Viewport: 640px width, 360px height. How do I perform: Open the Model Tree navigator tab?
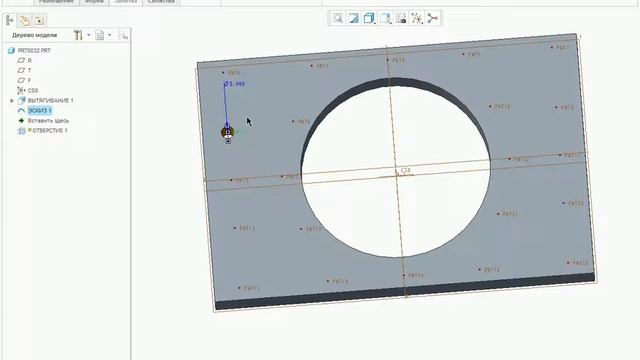(10, 20)
